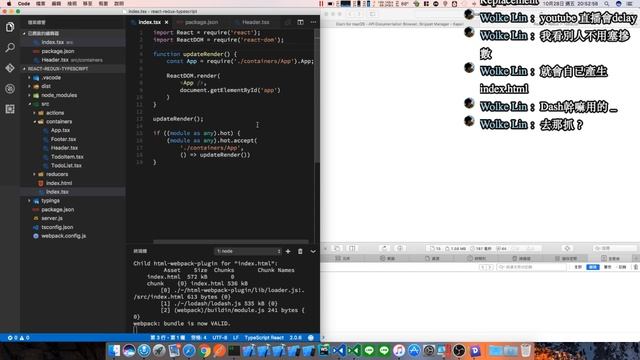Open the editor more actions (…) menu
640x360 pixels.
pos(313,22)
